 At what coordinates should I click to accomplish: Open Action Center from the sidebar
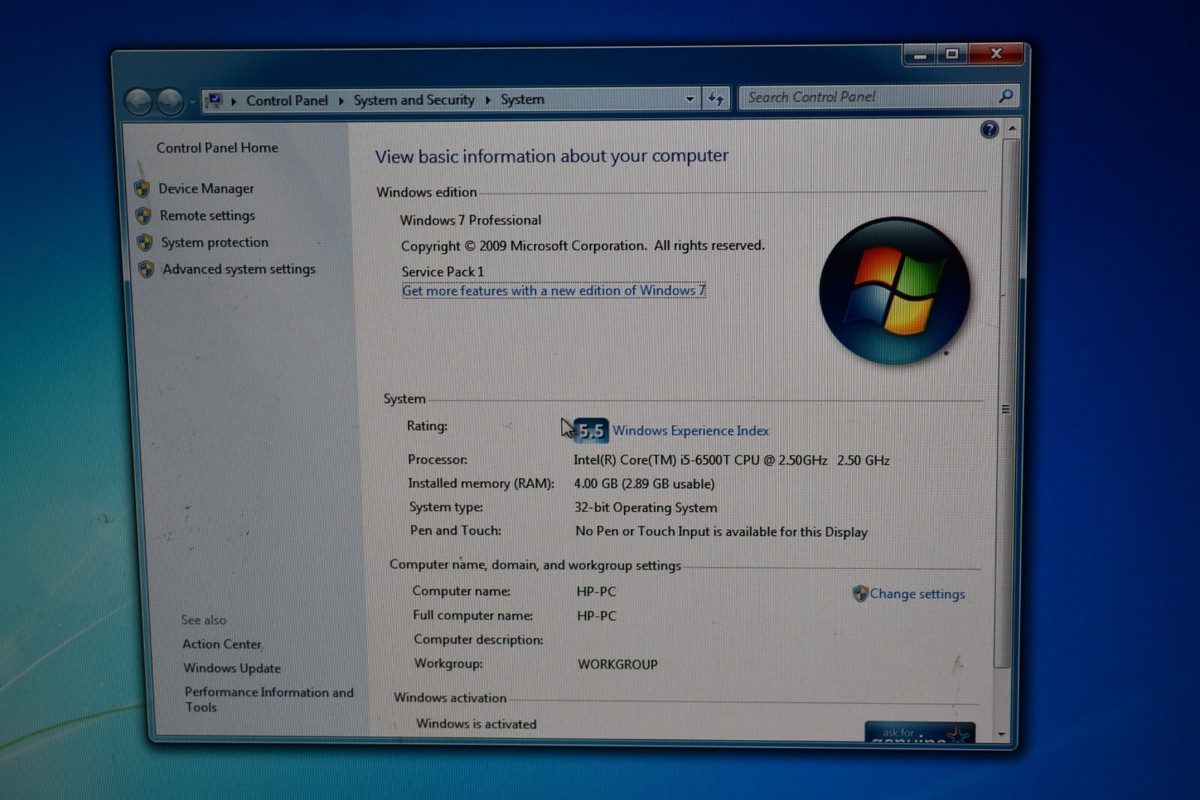coord(221,644)
